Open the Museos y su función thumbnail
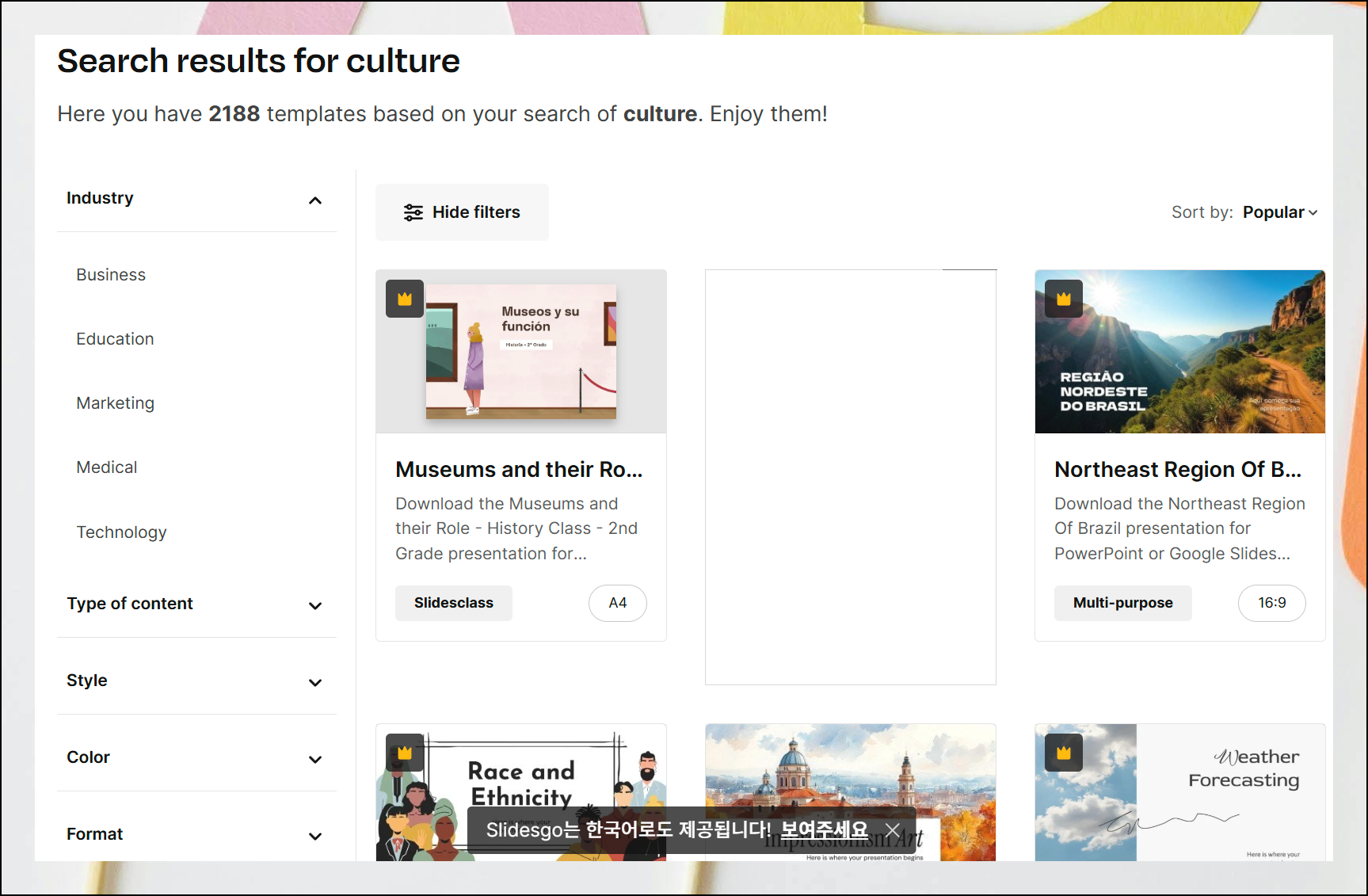 521,352
